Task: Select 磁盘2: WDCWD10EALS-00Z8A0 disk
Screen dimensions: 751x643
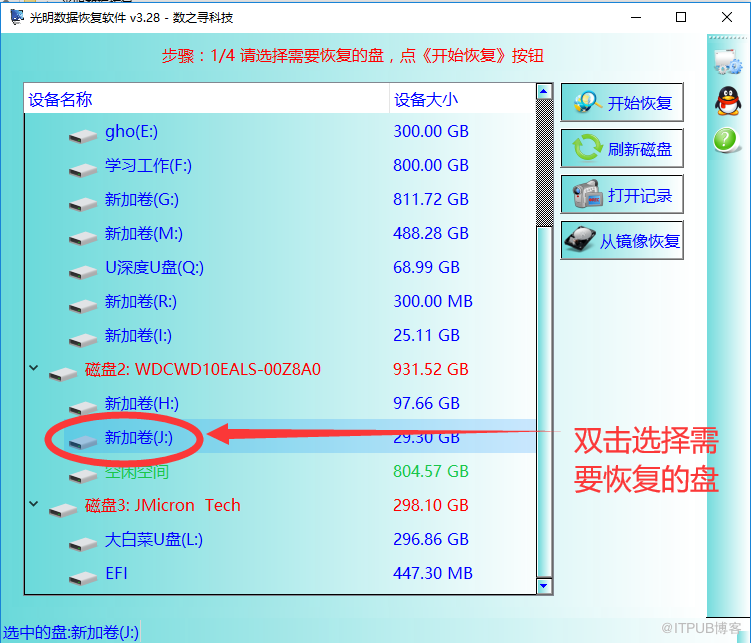Action: [280, 369]
